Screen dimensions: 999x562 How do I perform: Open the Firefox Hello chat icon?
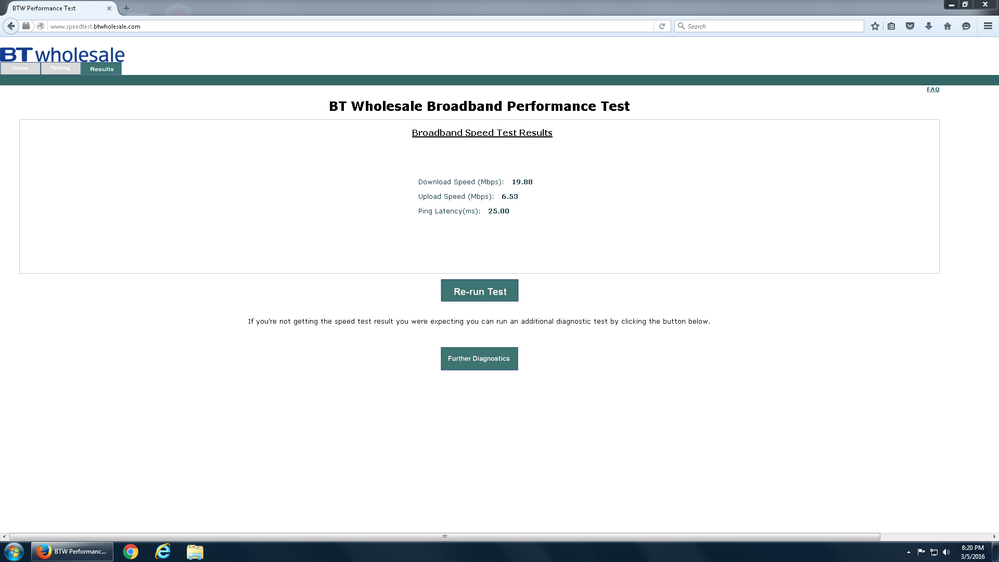tap(966, 26)
